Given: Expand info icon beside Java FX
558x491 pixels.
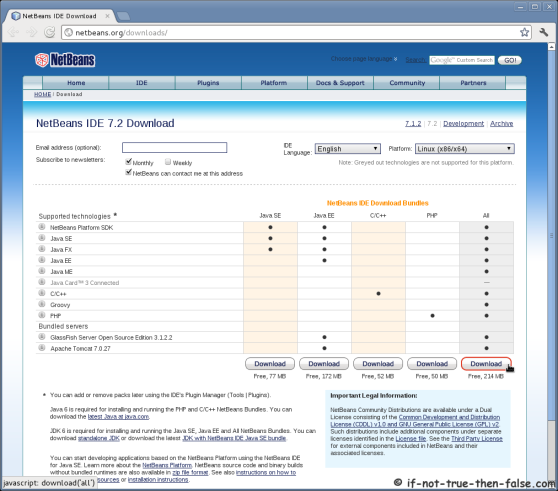Looking at the screenshot, I should (x=42, y=249).
